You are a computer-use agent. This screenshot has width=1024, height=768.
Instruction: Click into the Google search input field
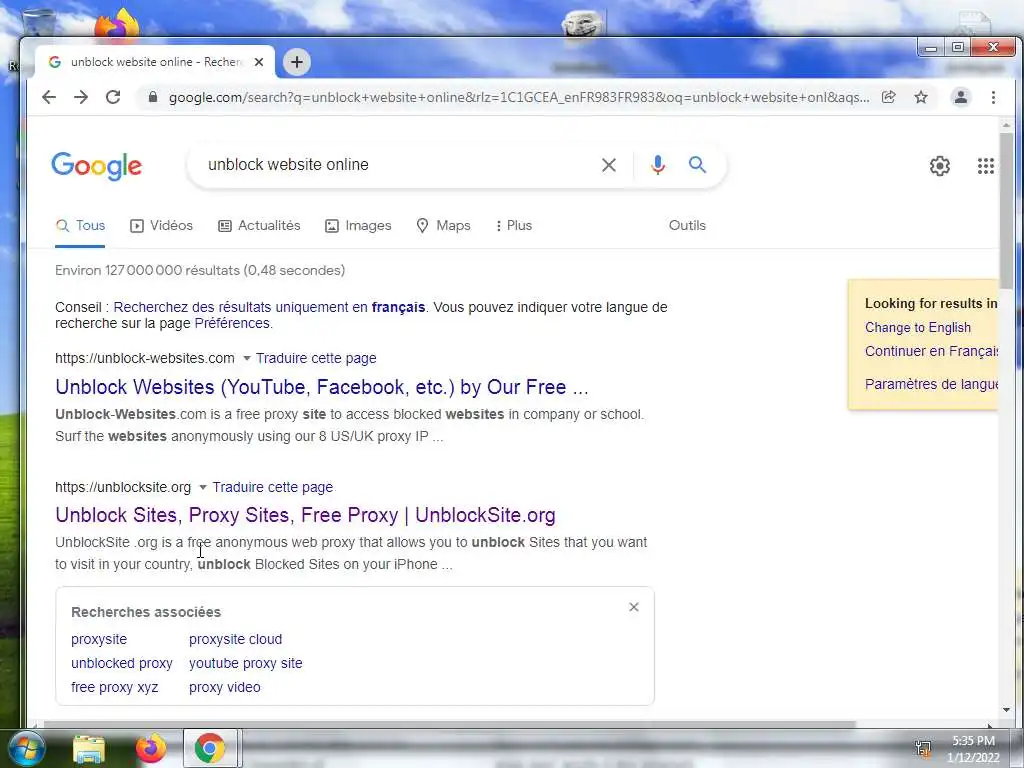coord(398,165)
